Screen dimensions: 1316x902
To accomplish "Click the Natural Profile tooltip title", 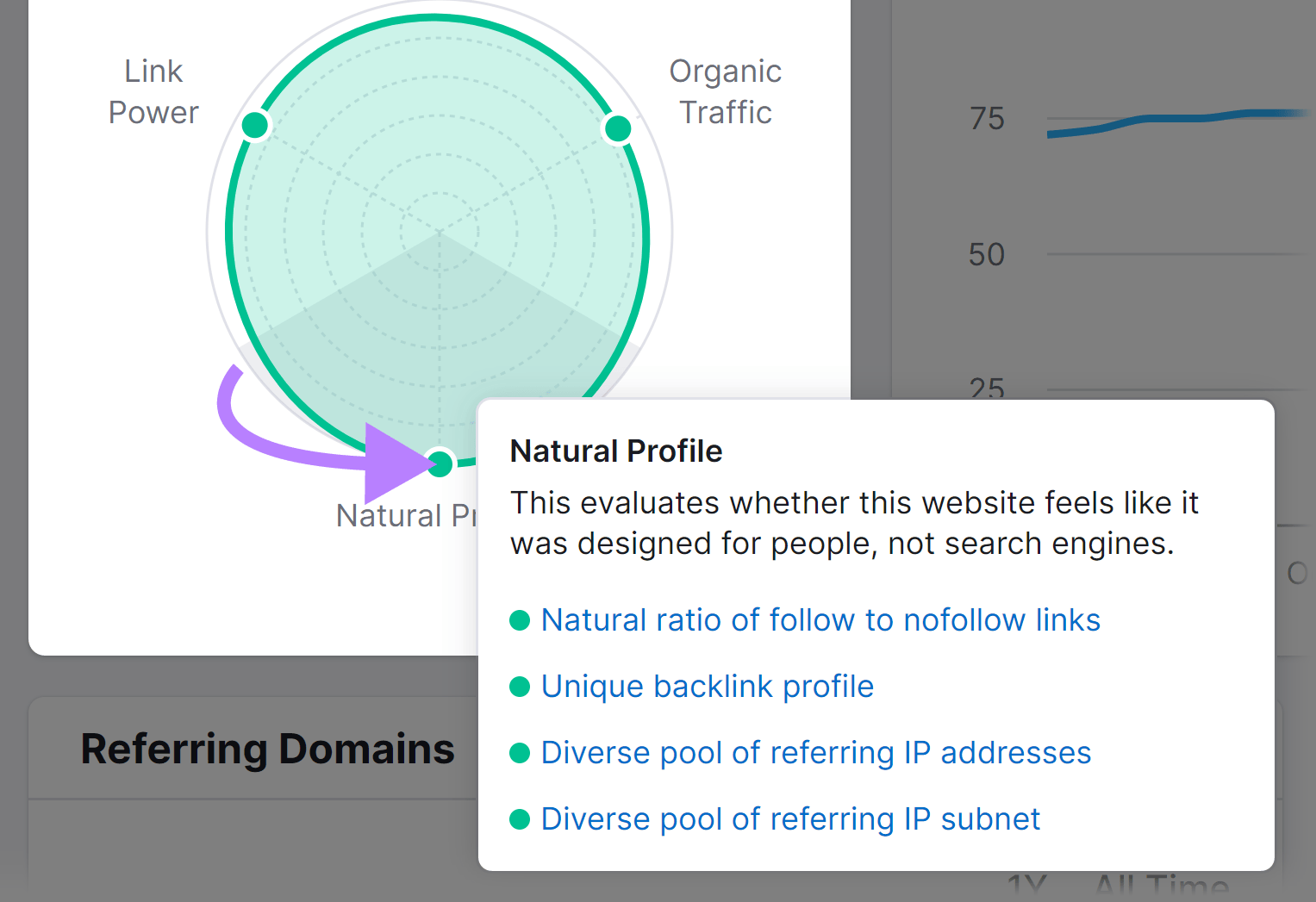I will 615,451.
